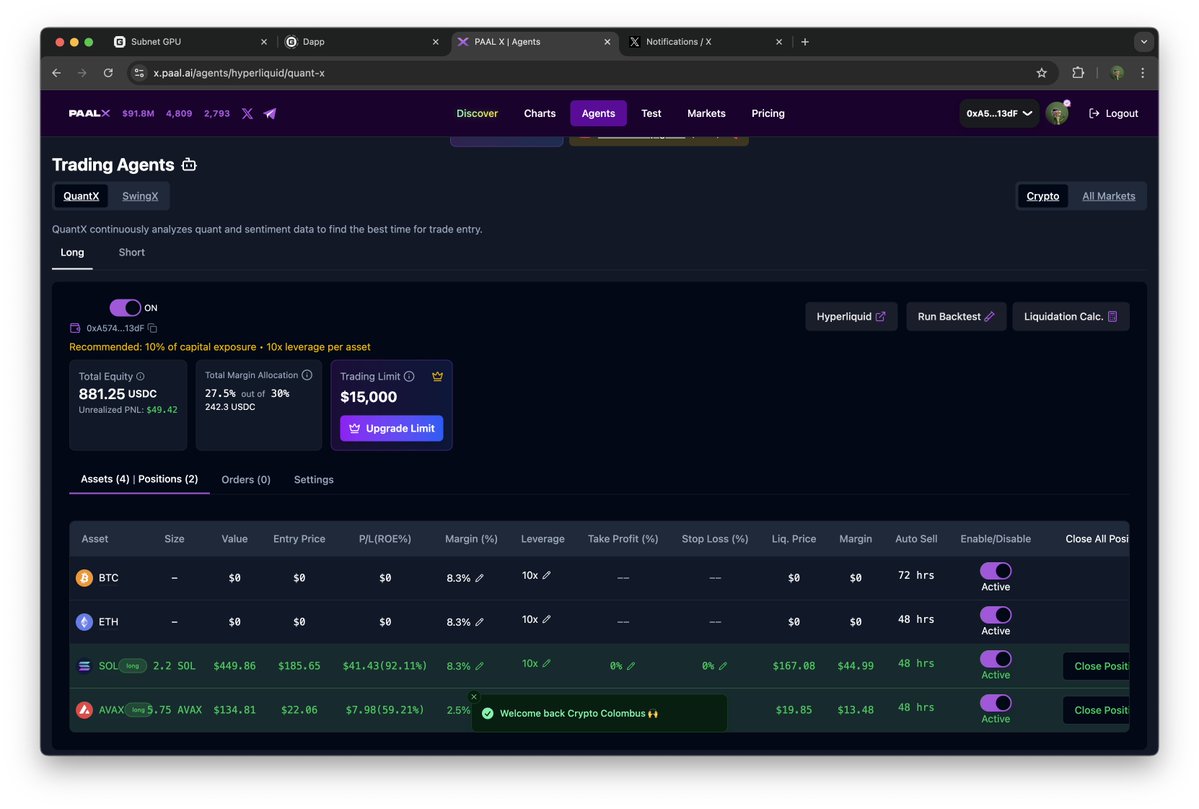The height and width of the screenshot is (809, 1199).
Task: Click the PAALX logo
Action: 89,113
